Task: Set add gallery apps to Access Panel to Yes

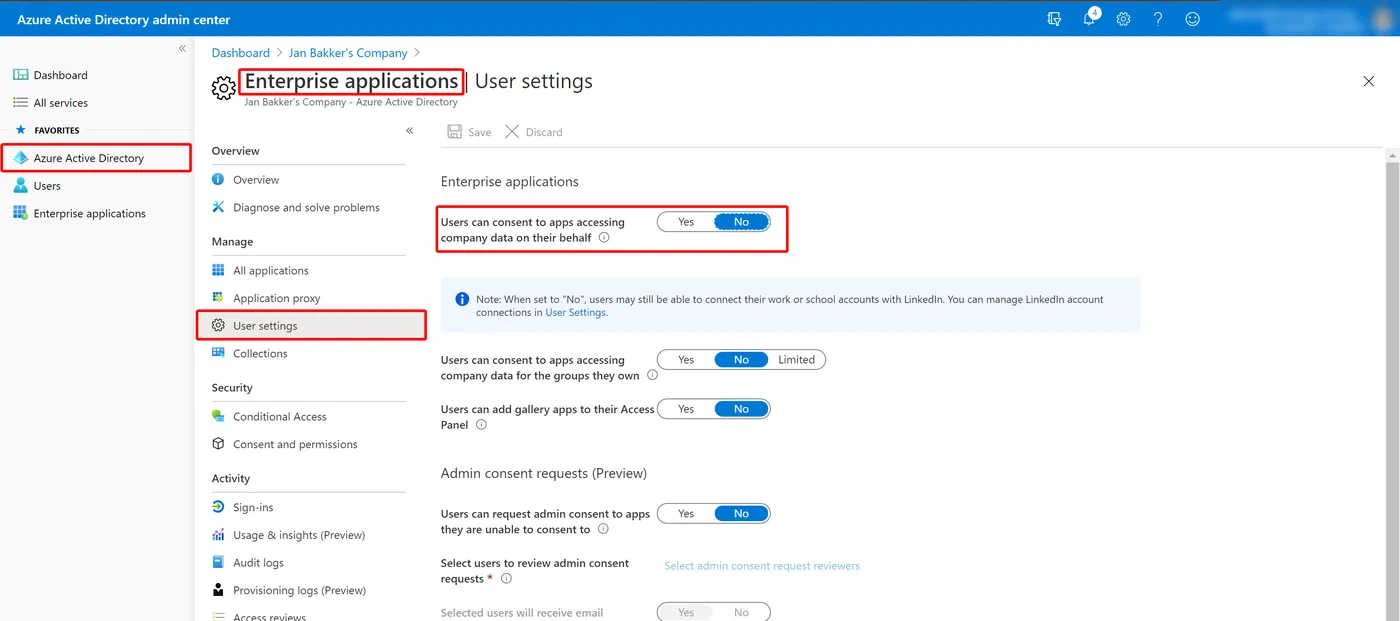Action: pos(686,409)
